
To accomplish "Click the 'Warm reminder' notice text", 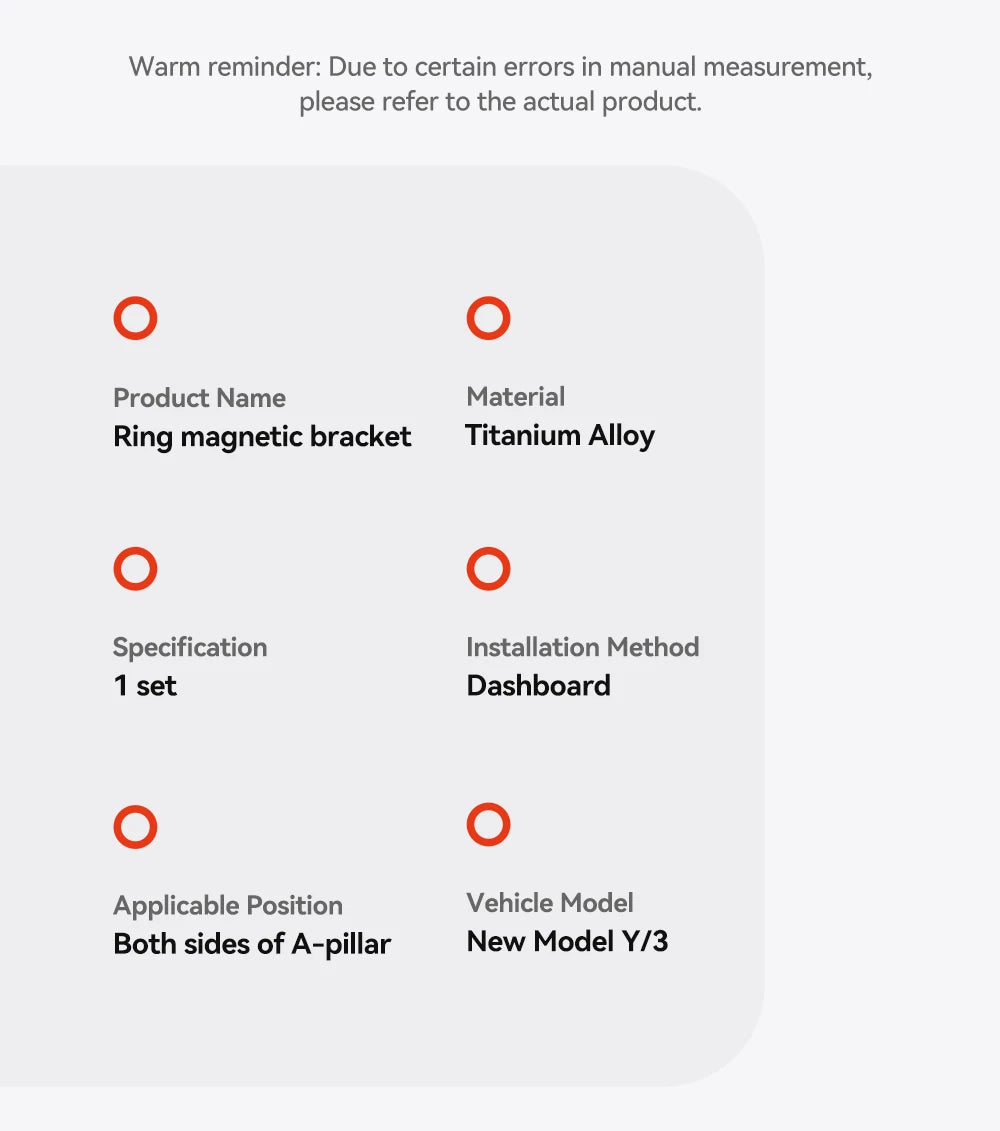I will [500, 67].
